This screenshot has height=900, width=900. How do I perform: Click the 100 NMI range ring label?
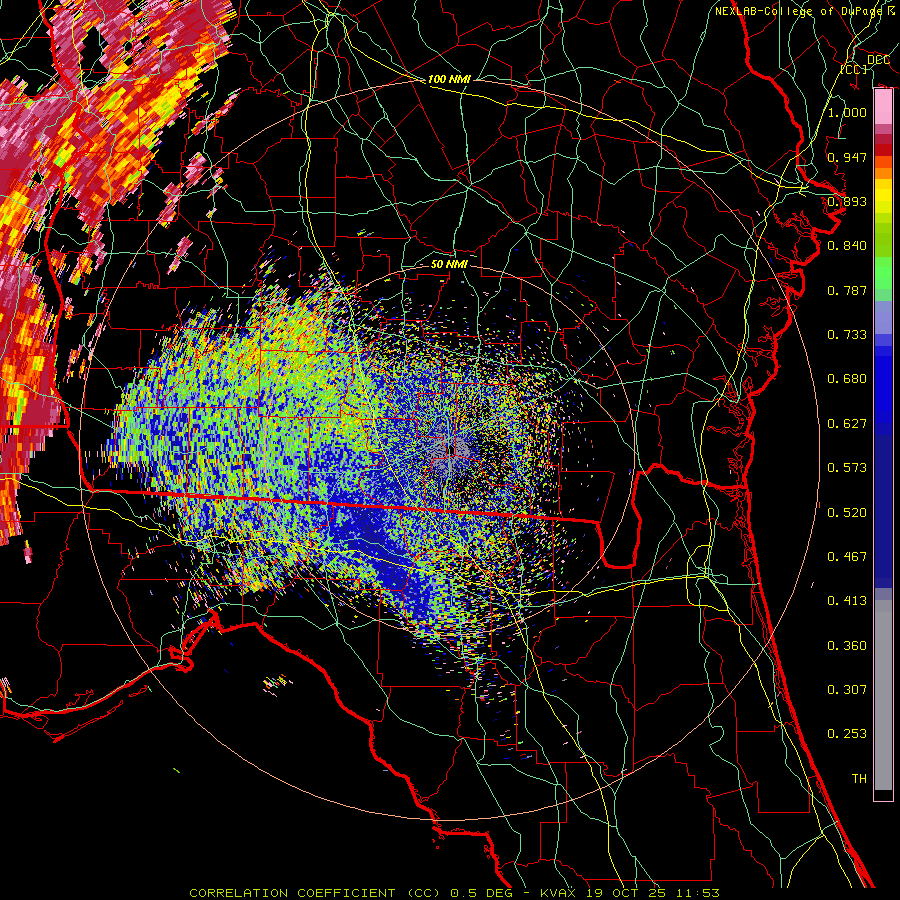click(449, 79)
